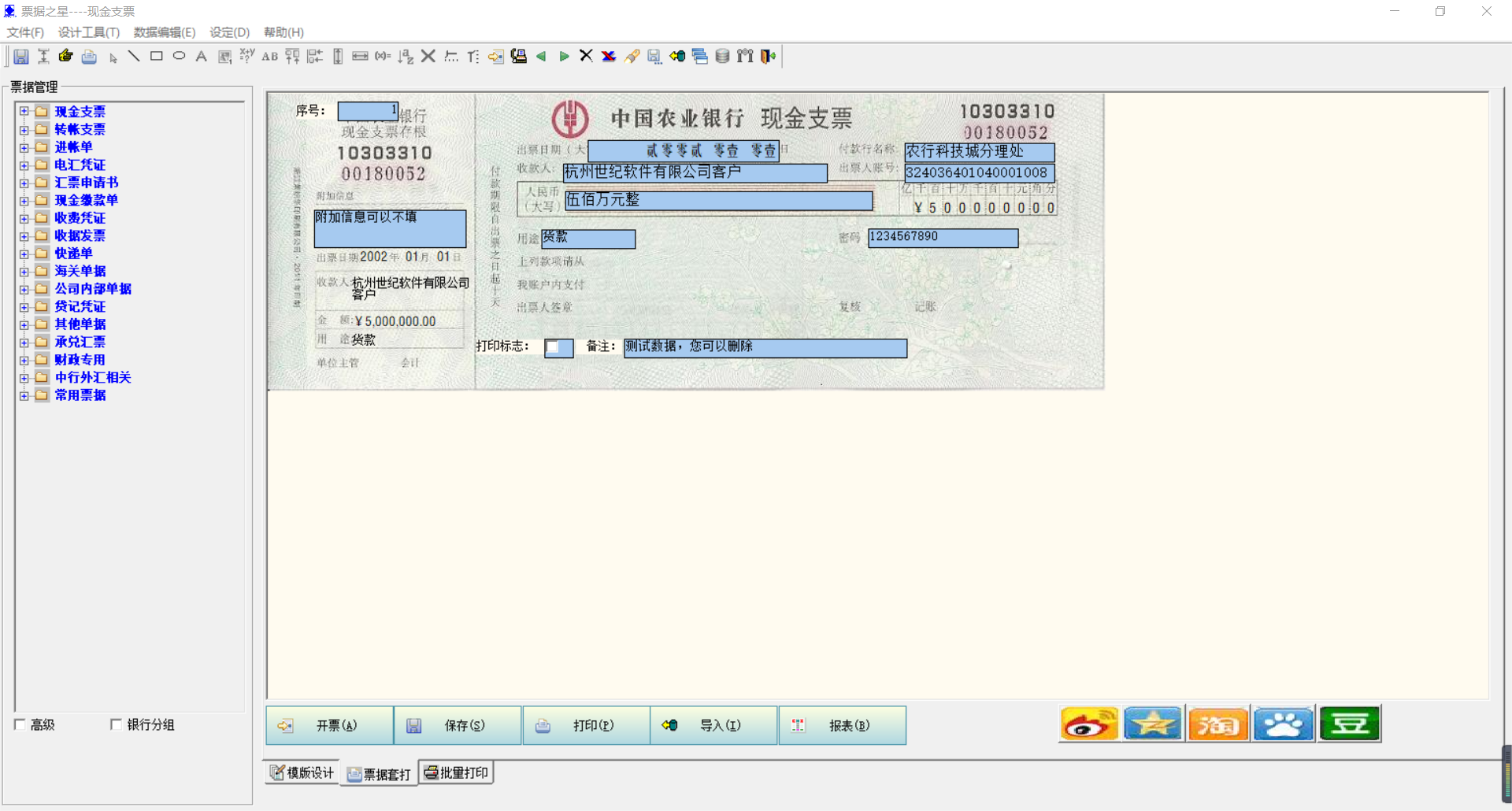The height and width of the screenshot is (811, 1512).
Task: Click the AB text field tool
Action: (269, 56)
